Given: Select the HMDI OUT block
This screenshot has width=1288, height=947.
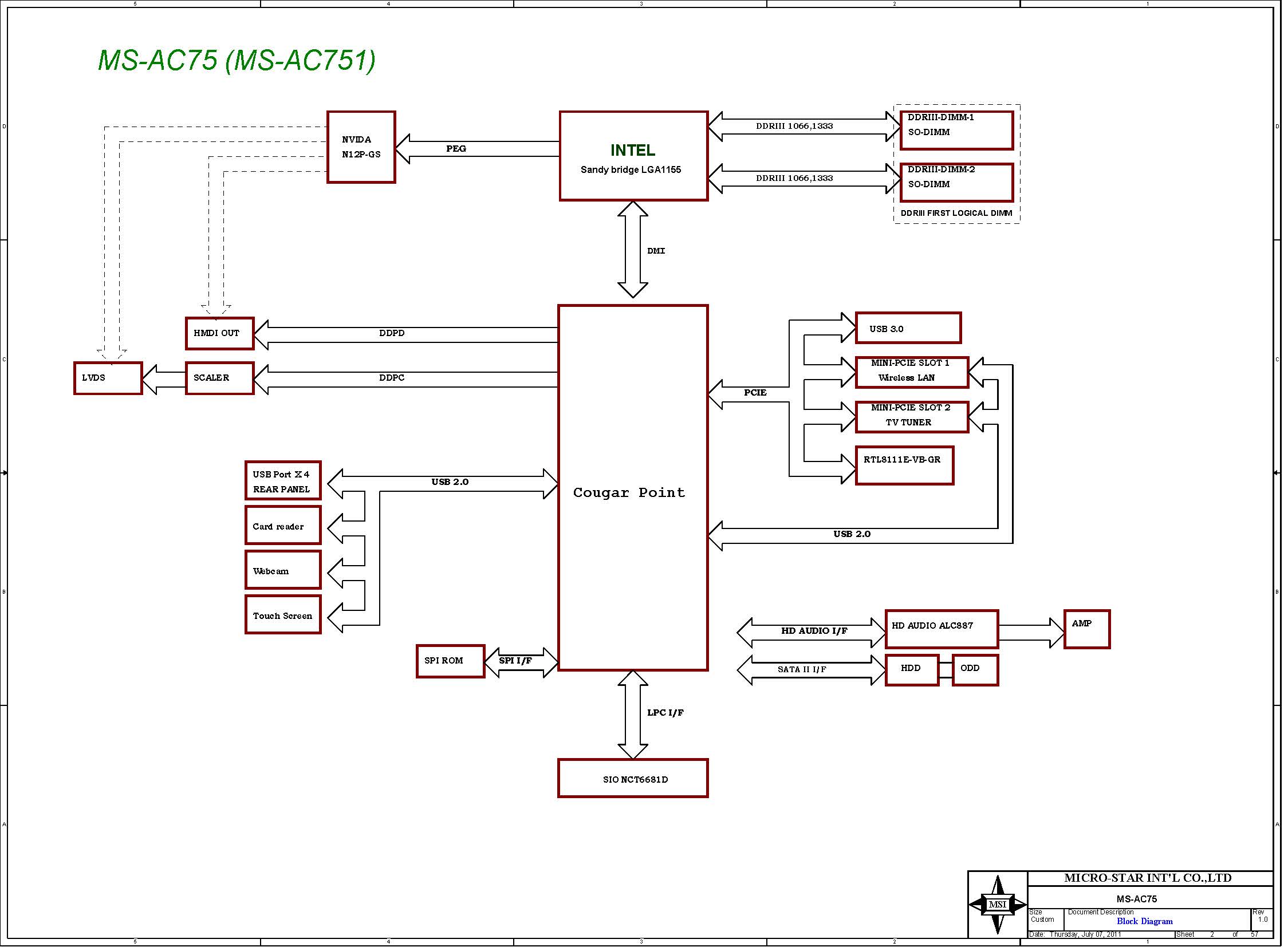Looking at the screenshot, I should (220, 333).
